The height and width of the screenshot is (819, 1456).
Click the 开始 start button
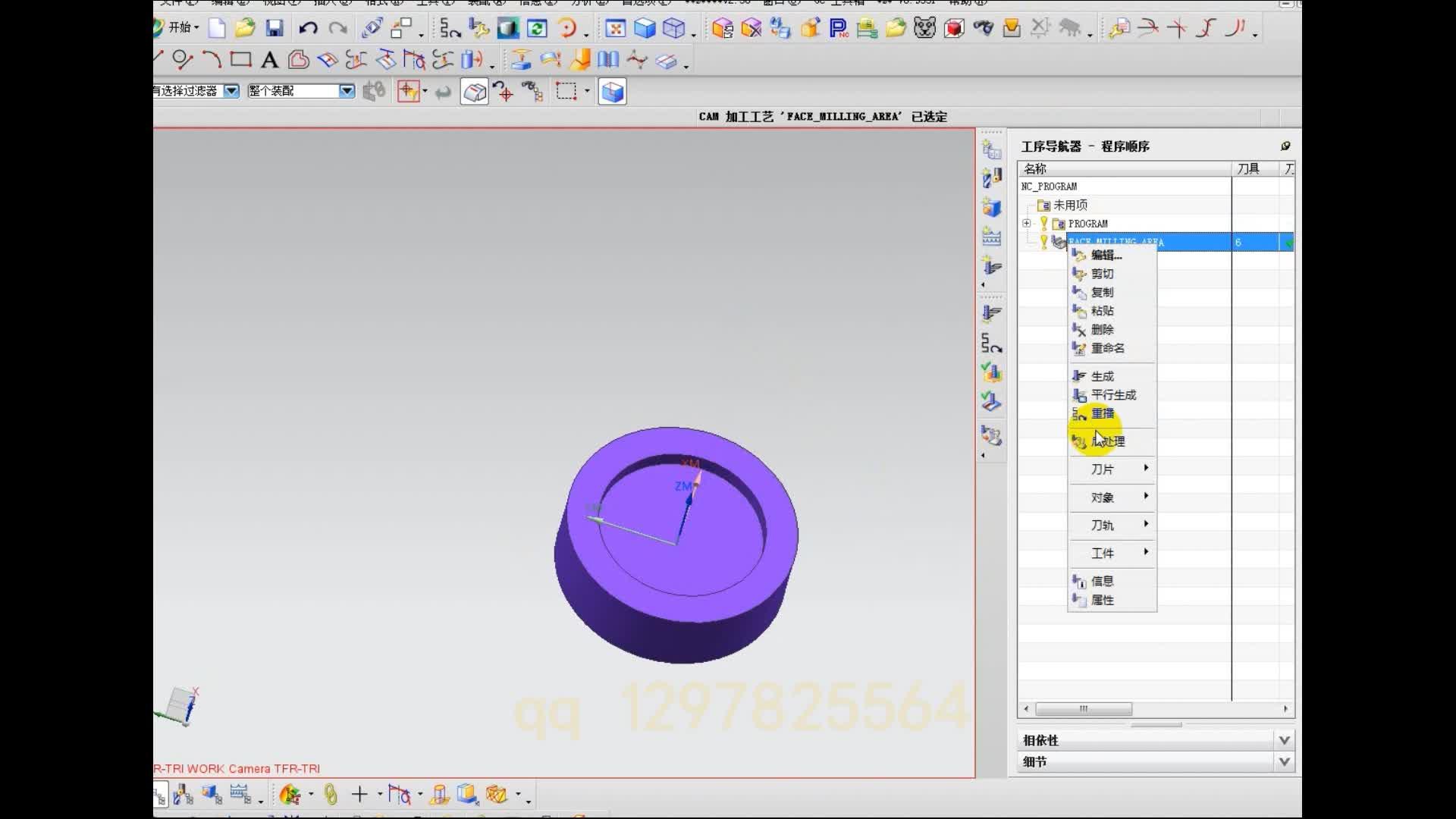179,28
